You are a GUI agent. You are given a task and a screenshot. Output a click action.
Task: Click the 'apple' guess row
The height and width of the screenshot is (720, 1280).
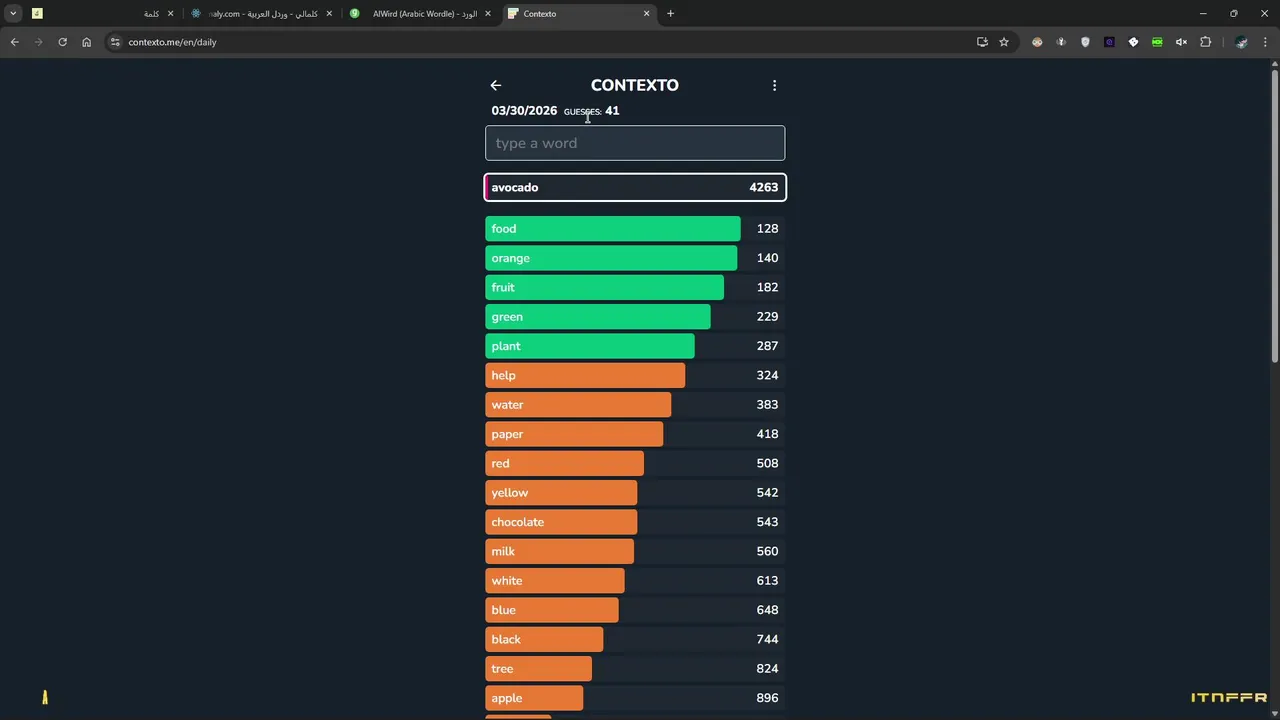[635, 698]
